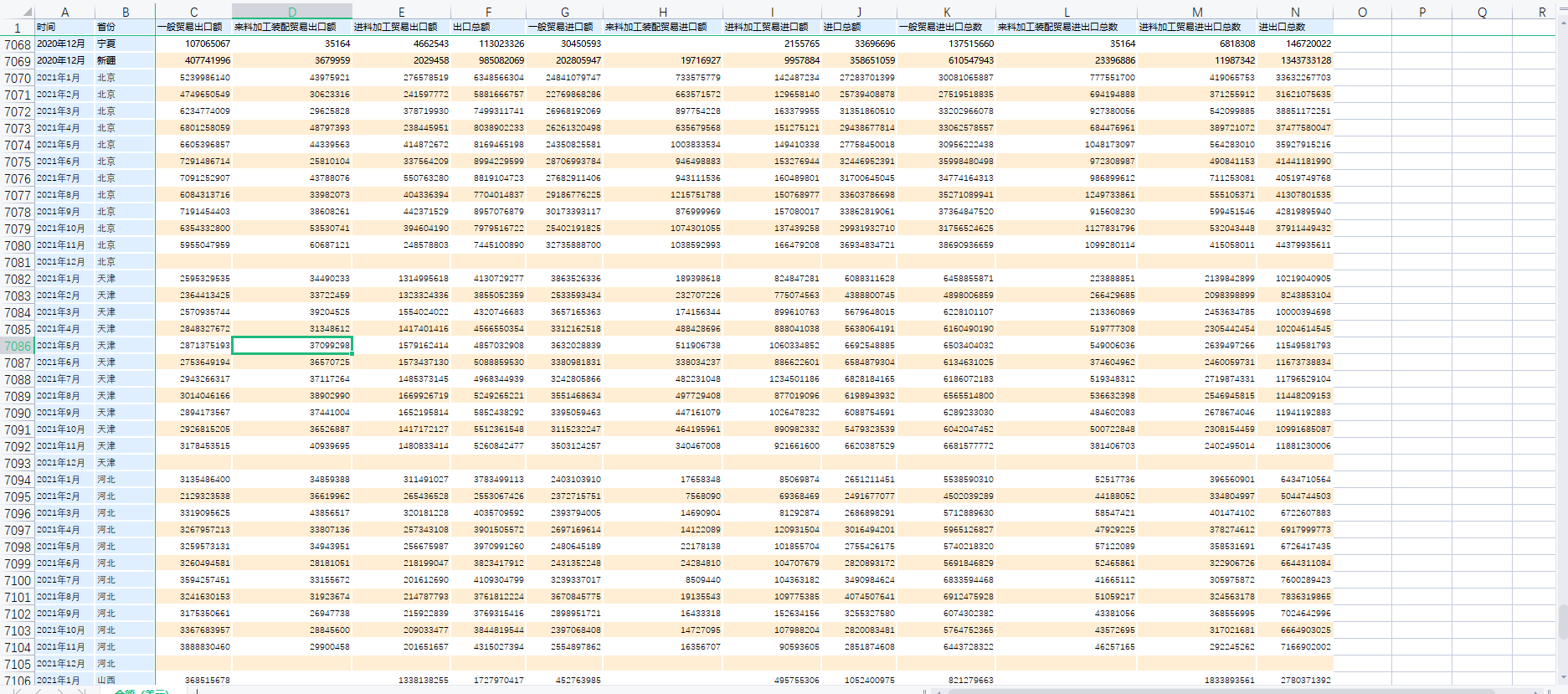Click header cell 一般贸易进出口总数

(946, 27)
